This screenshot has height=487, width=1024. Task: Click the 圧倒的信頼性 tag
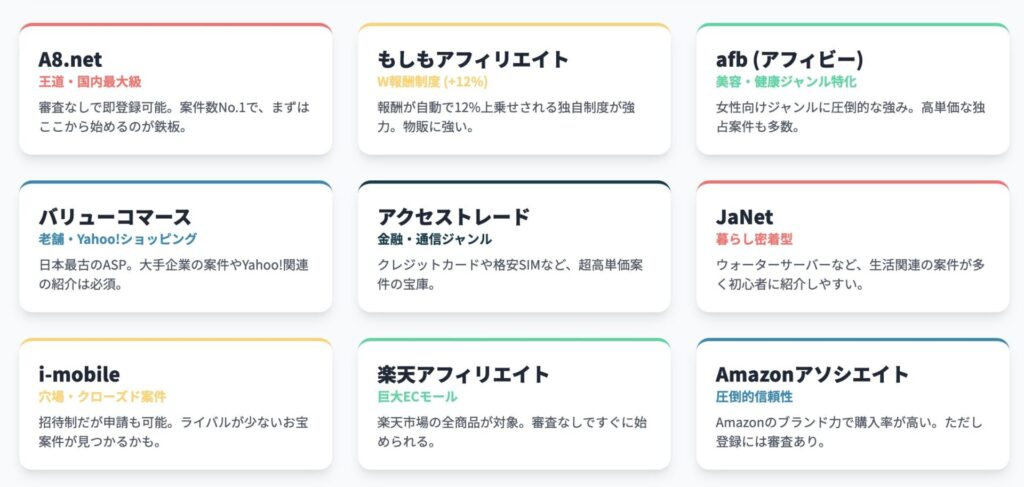pos(754,396)
